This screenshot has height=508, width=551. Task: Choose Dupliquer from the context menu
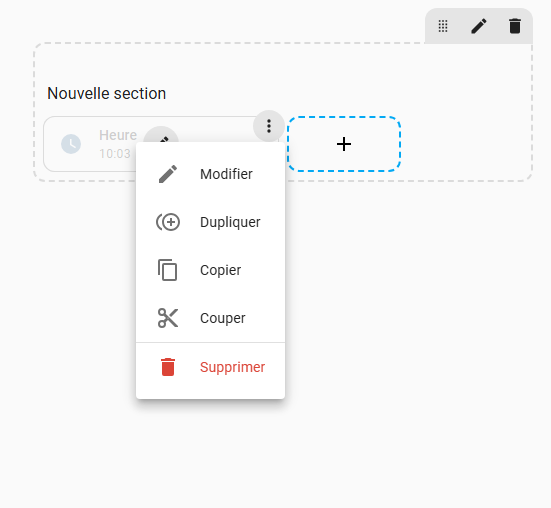[x=210, y=222]
